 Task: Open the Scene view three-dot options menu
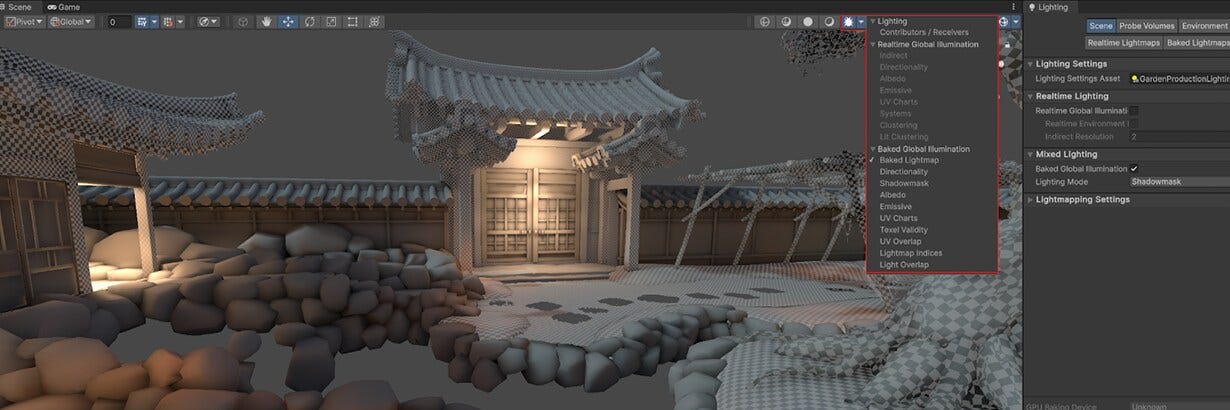coord(1013,6)
